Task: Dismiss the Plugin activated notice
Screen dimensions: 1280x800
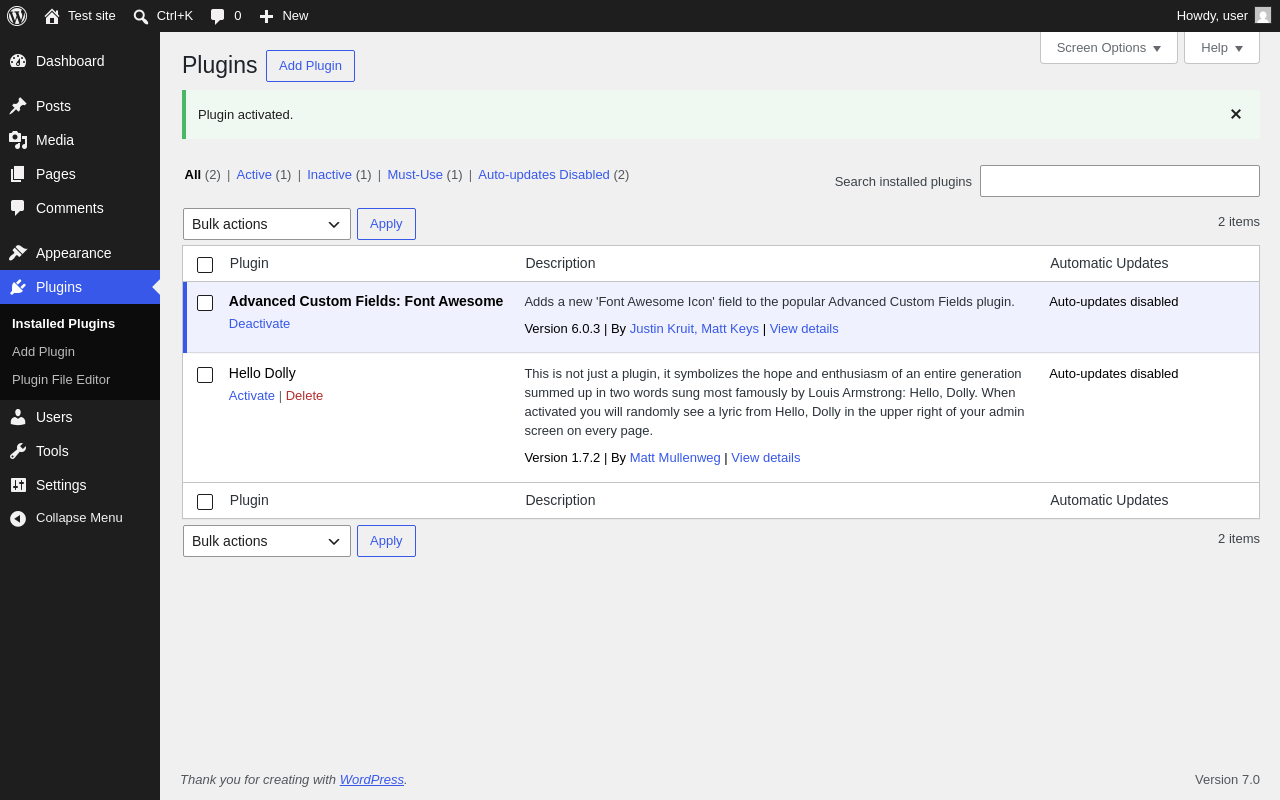Action: tap(1236, 114)
